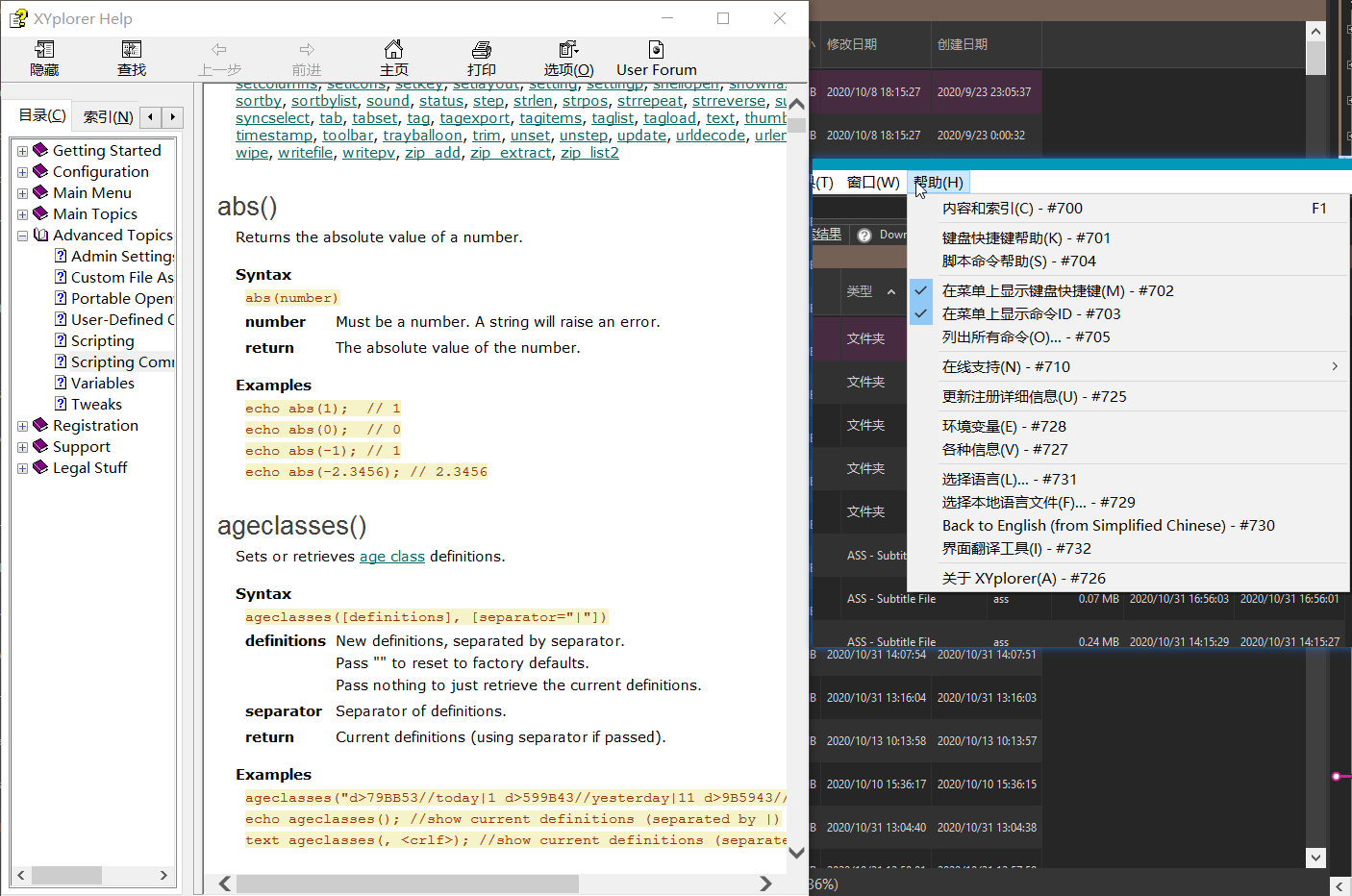Screen dimensions: 1352x896
Task: Click the Tweaks topic page icon
Action: 61,404
